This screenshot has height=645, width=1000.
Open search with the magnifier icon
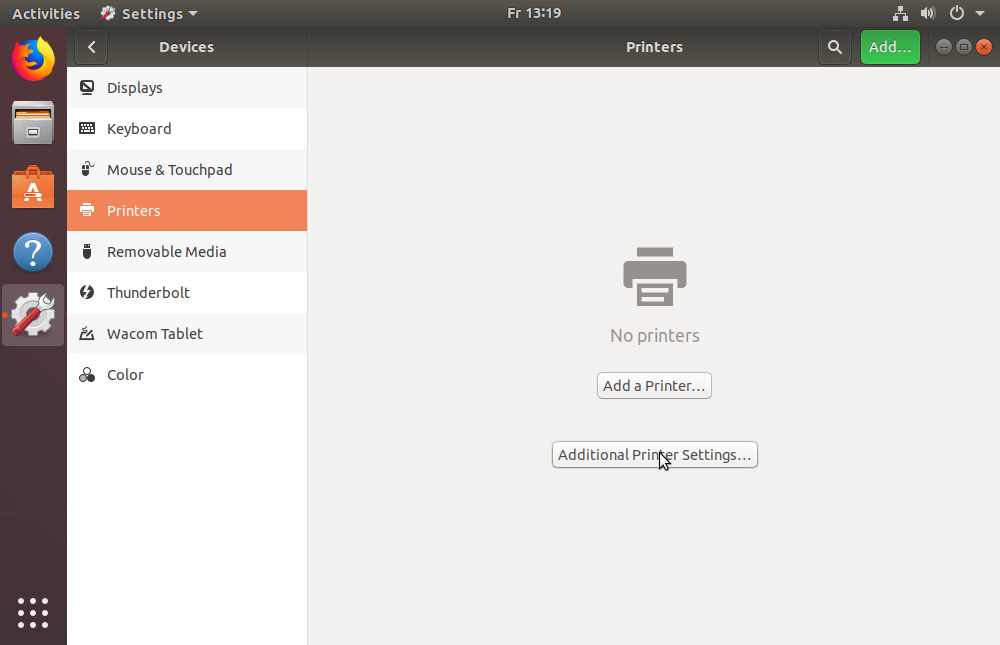coord(834,47)
